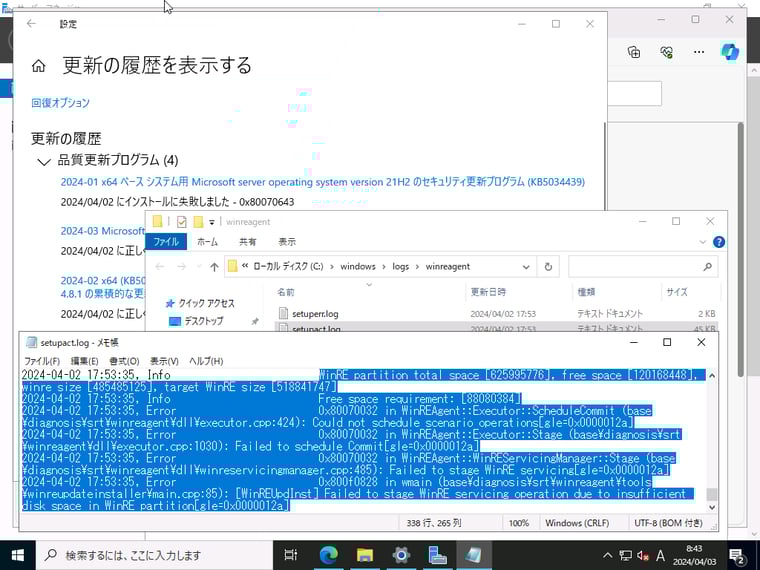Open Notepad 編集(E) menu
The width and height of the screenshot is (760, 570).
(84, 361)
